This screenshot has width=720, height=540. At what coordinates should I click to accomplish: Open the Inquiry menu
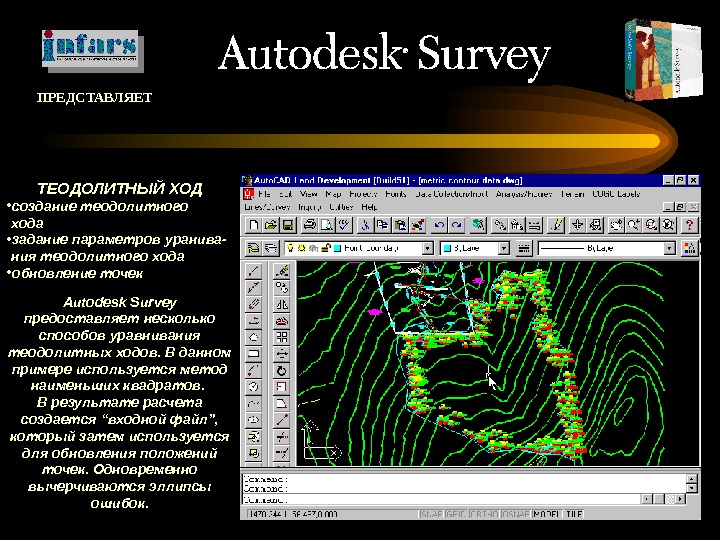[310, 207]
